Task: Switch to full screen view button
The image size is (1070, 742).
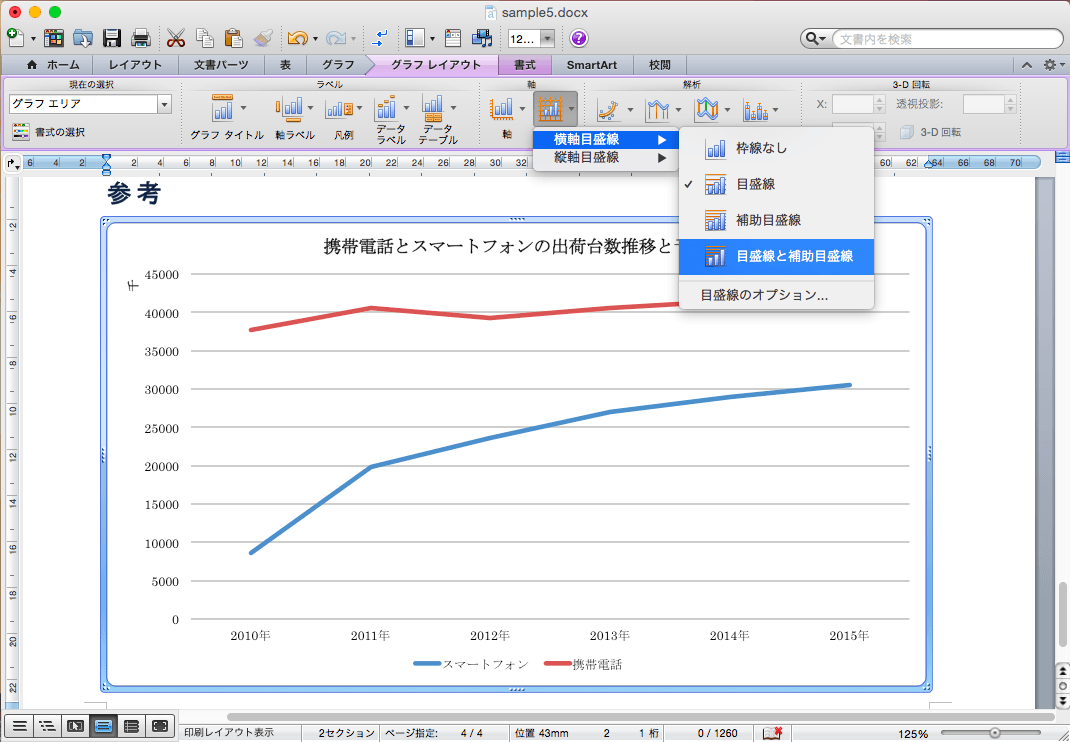Action: click(x=160, y=726)
